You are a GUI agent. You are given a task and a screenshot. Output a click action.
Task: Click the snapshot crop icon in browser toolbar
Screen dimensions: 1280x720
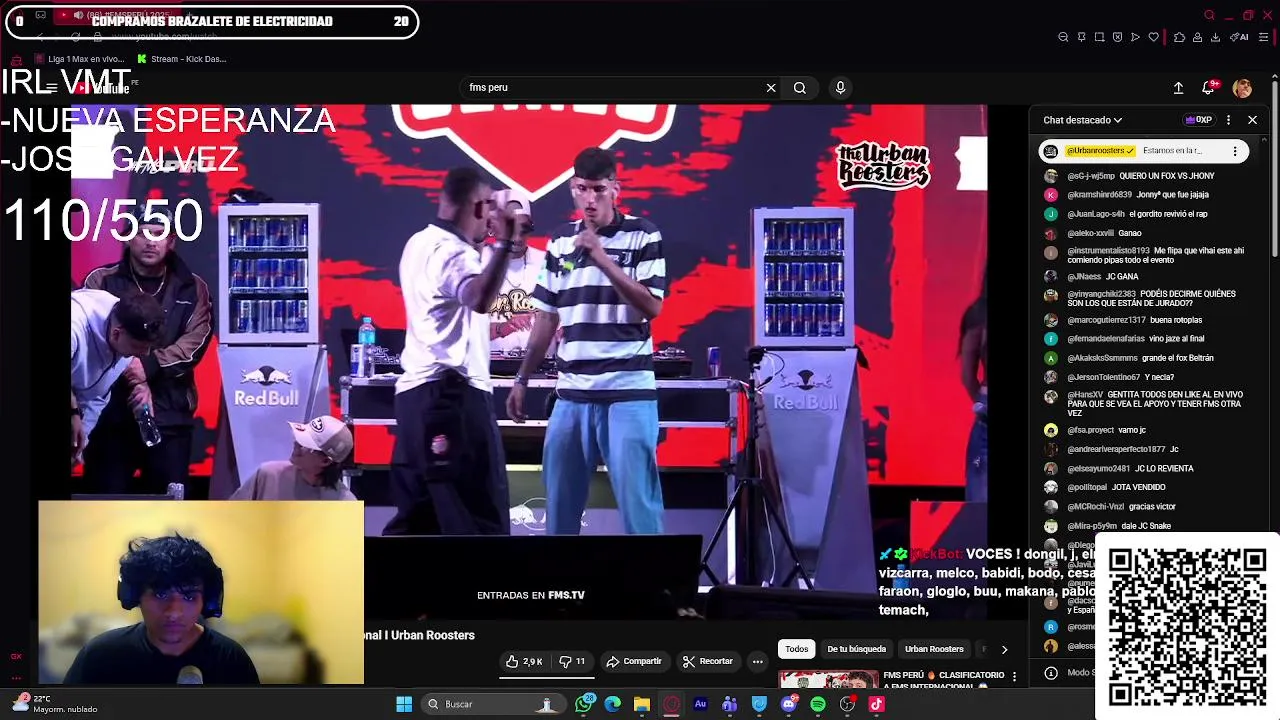[1099, 37]
